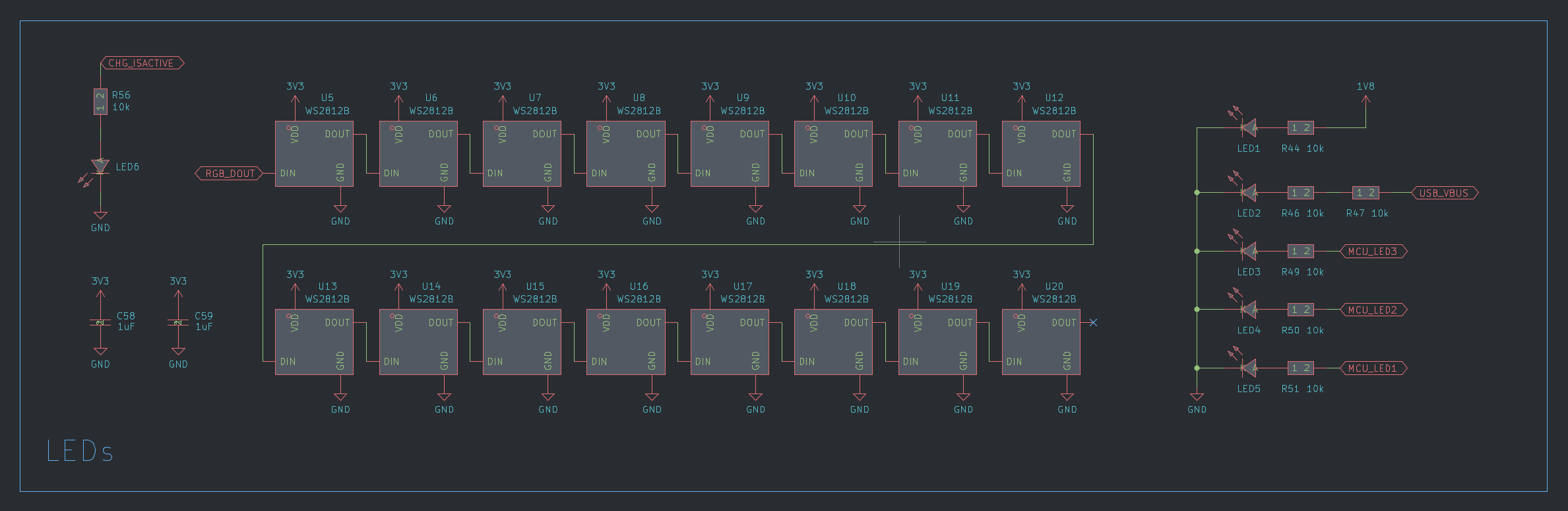
Task: Click the "LEDs" sheet title text
Action: coord(80,452)
